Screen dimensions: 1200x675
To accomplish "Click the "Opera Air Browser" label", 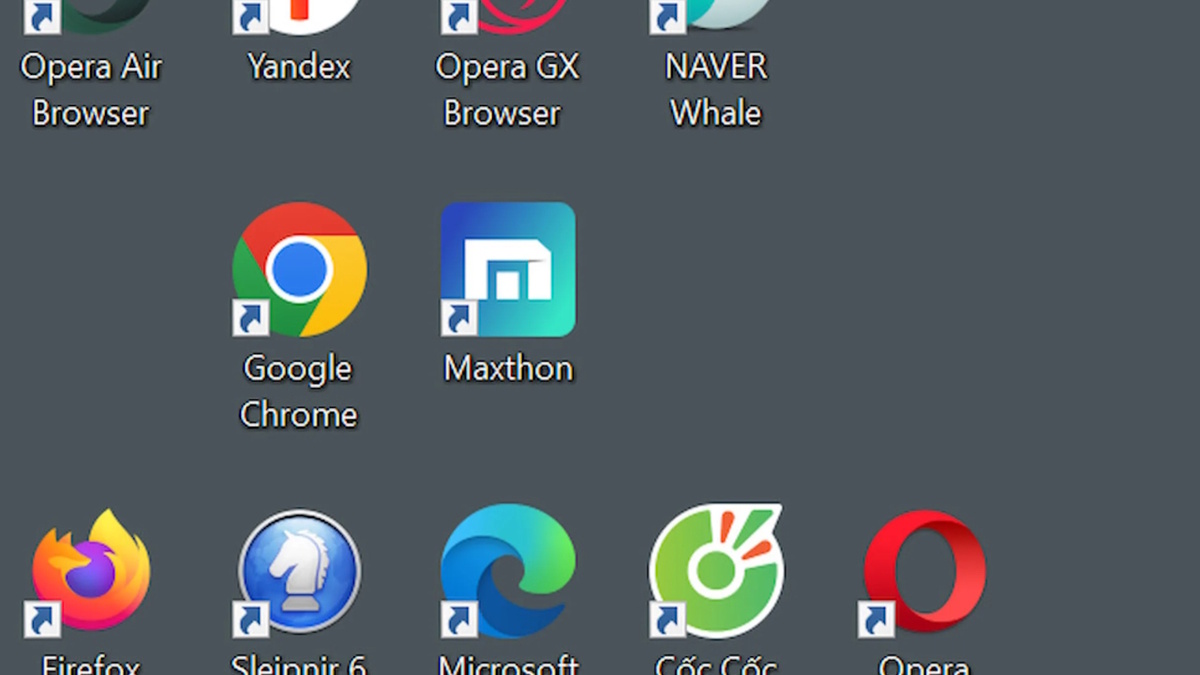I will tap(91, 90).
